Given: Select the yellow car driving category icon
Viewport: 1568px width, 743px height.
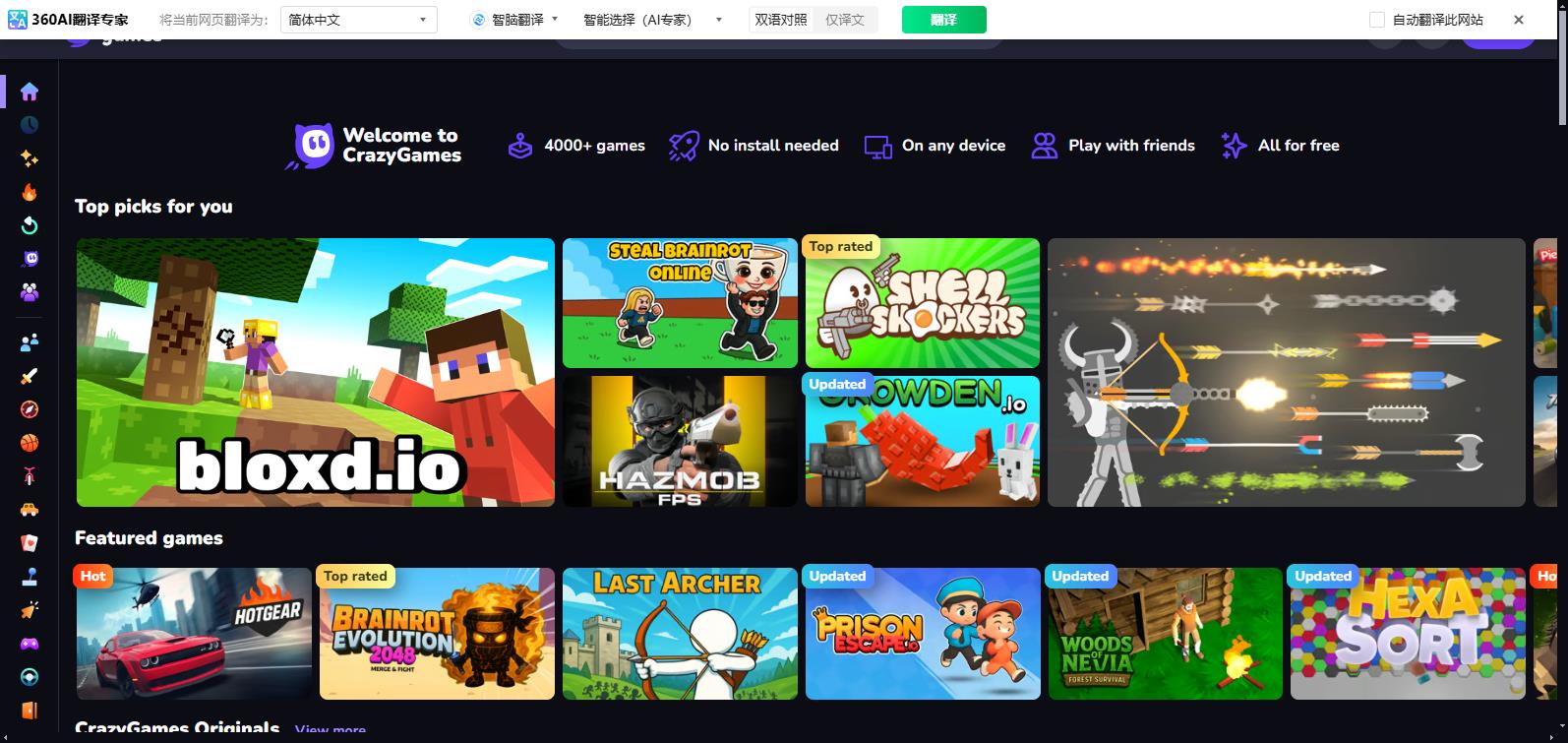Looking at the screenshot, I should [x=30, y=510].
